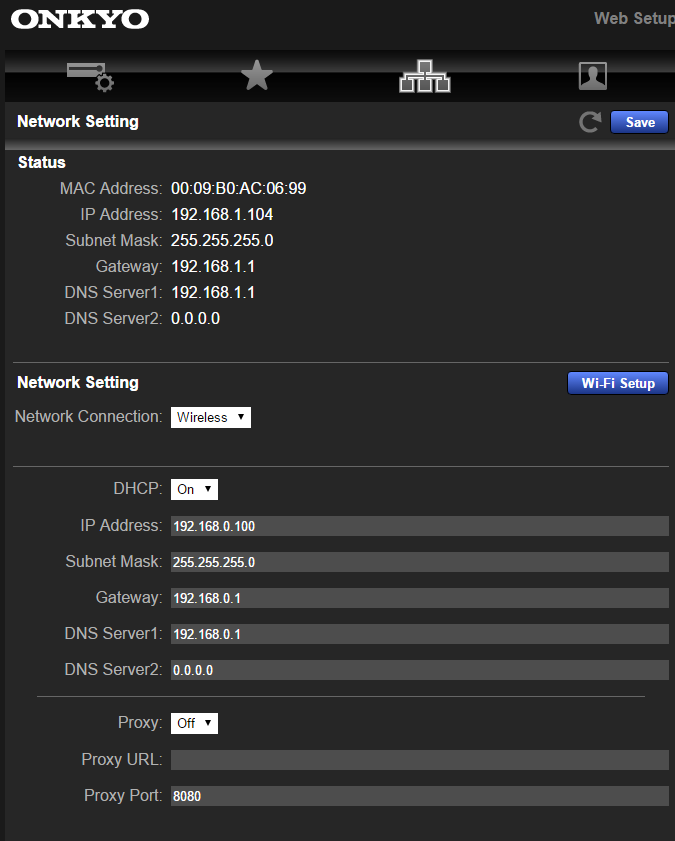Click the Web Setup header text
Image resolution: width=675 pixels, height=841 pixels.
[x=634, y=19]
